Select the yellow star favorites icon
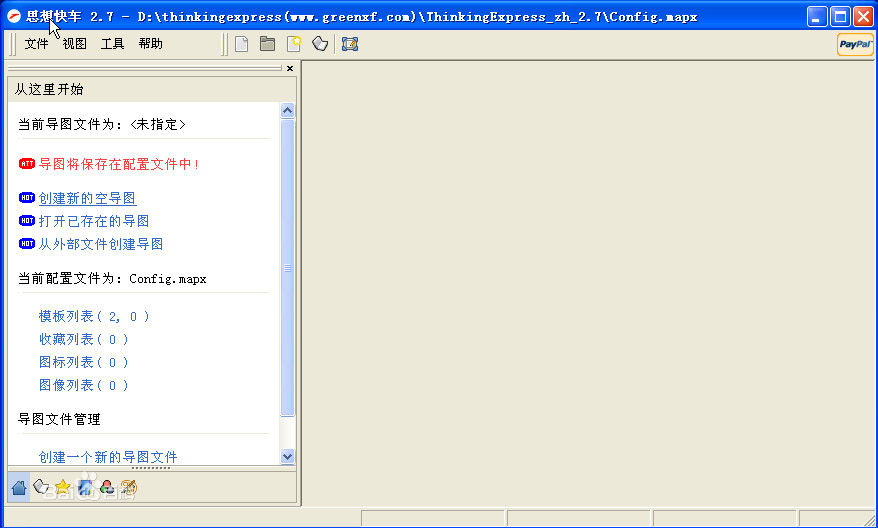The width and height of the screenshot is (878, 528). [63, 488]
